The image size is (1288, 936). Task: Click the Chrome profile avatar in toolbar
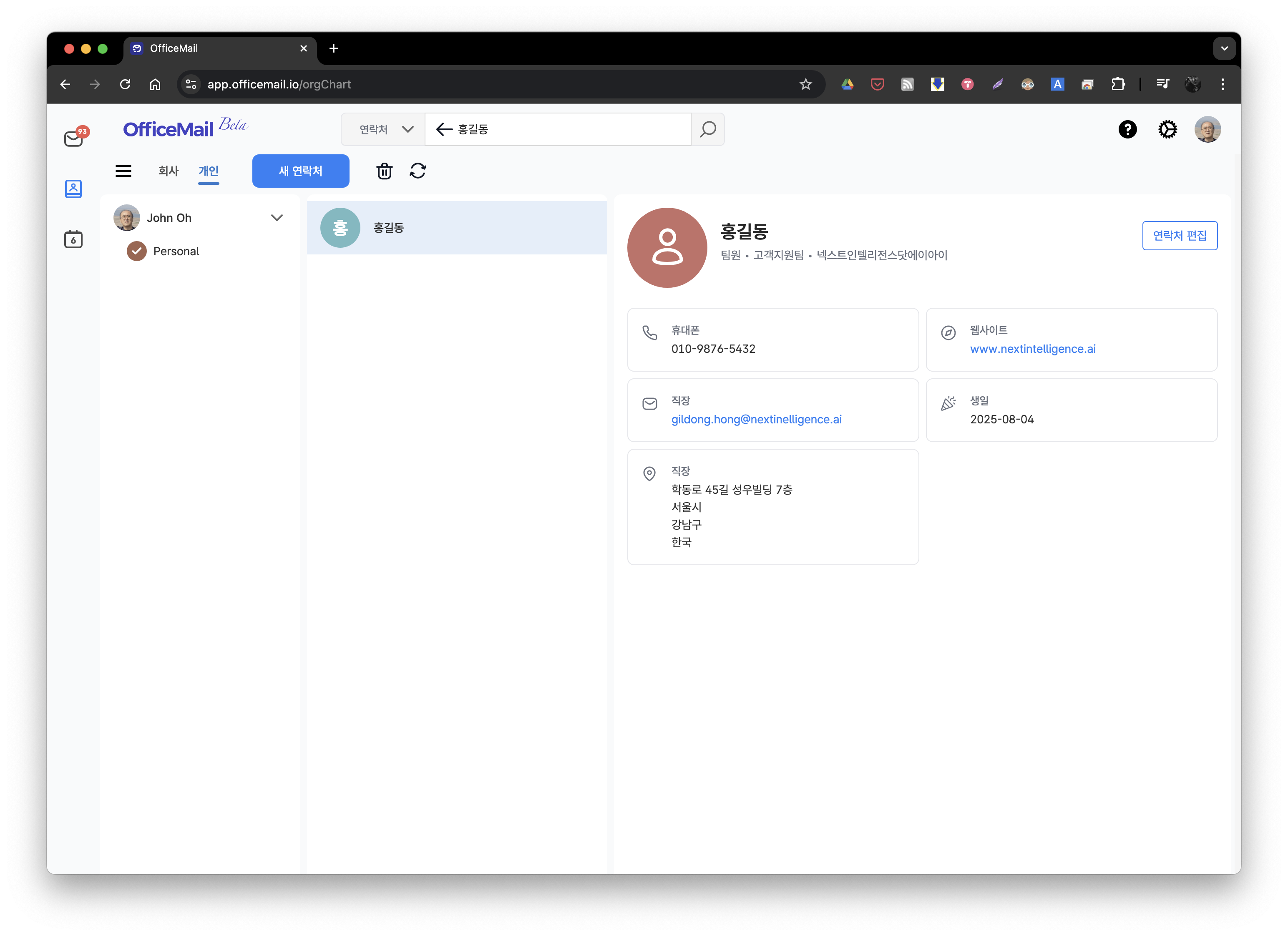tap(1192, 85)
